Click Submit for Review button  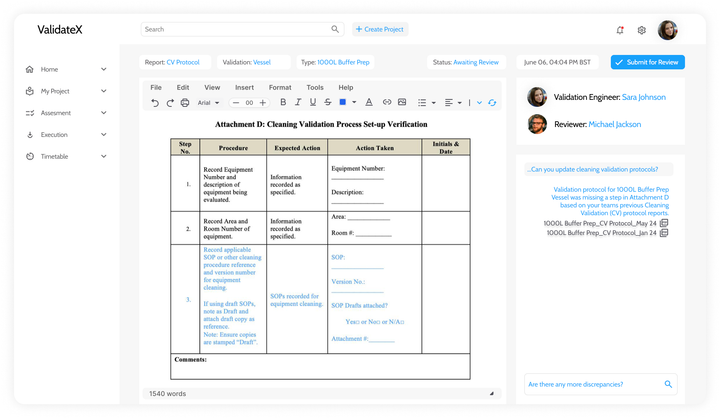click(647, 62)
